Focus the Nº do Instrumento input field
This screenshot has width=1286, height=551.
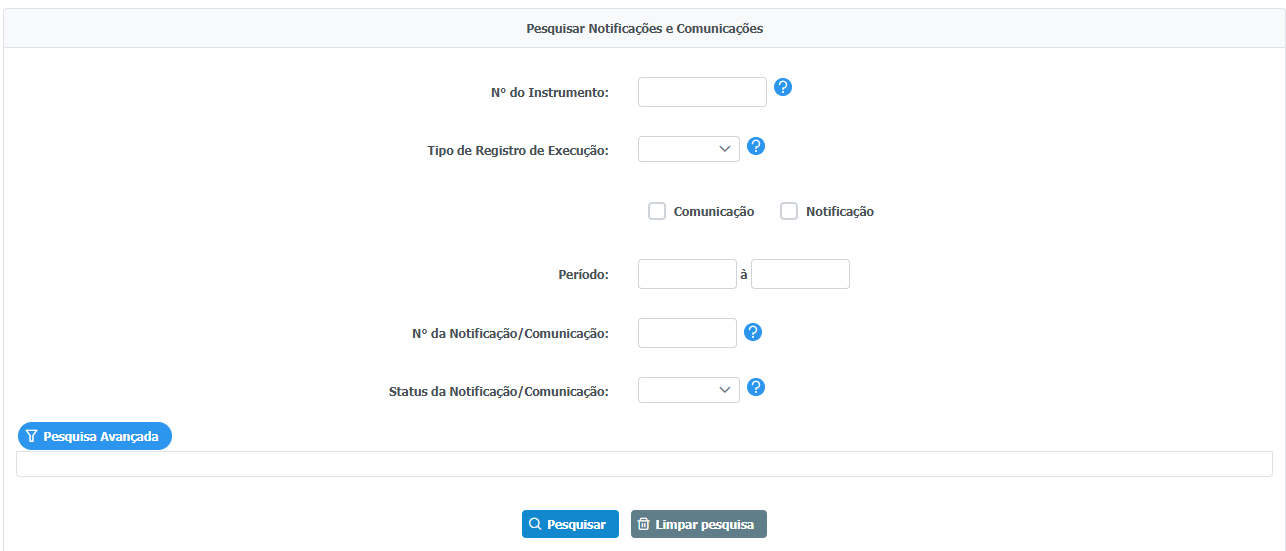click(702, 92)
